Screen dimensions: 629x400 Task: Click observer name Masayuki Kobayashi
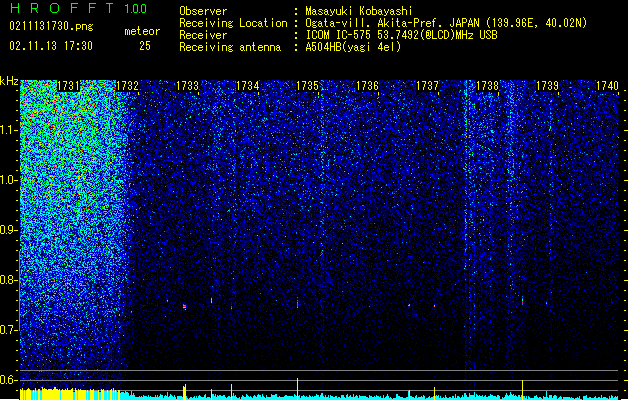[x=359, y=11]
